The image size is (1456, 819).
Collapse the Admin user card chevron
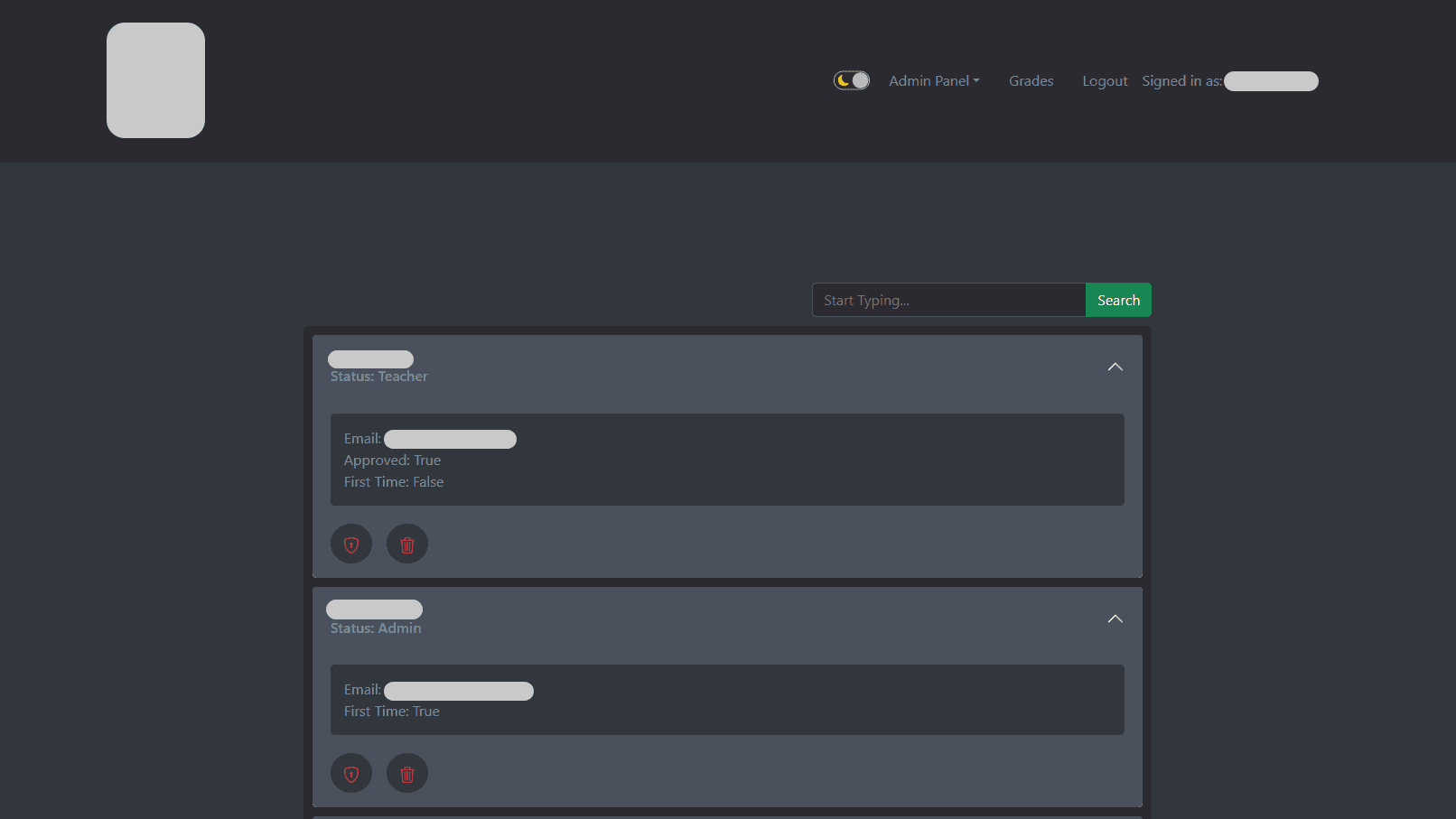pyautogui.click(x=1115, y=619)
